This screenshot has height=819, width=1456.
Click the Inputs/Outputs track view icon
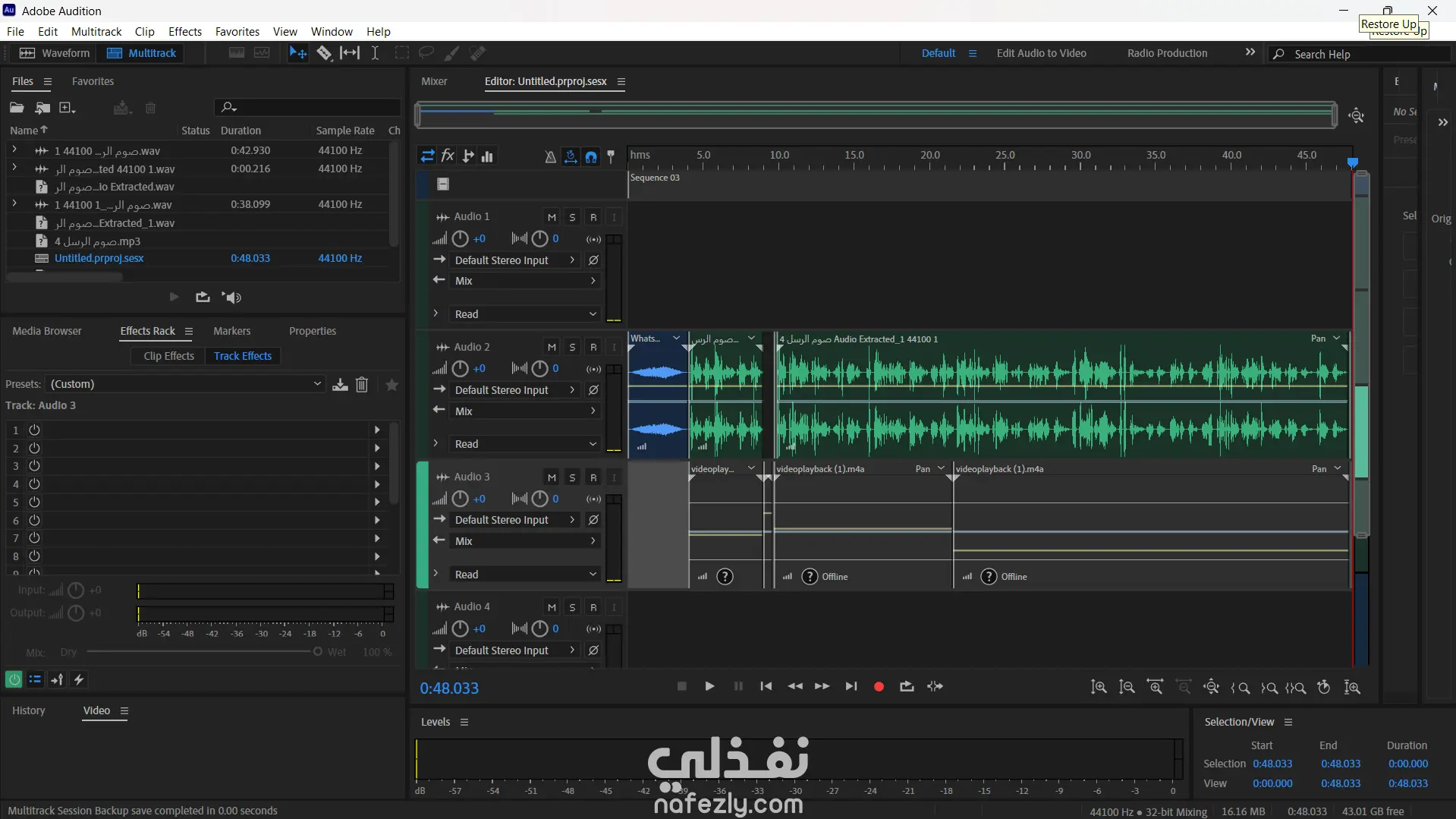click(x=428, y=156)
